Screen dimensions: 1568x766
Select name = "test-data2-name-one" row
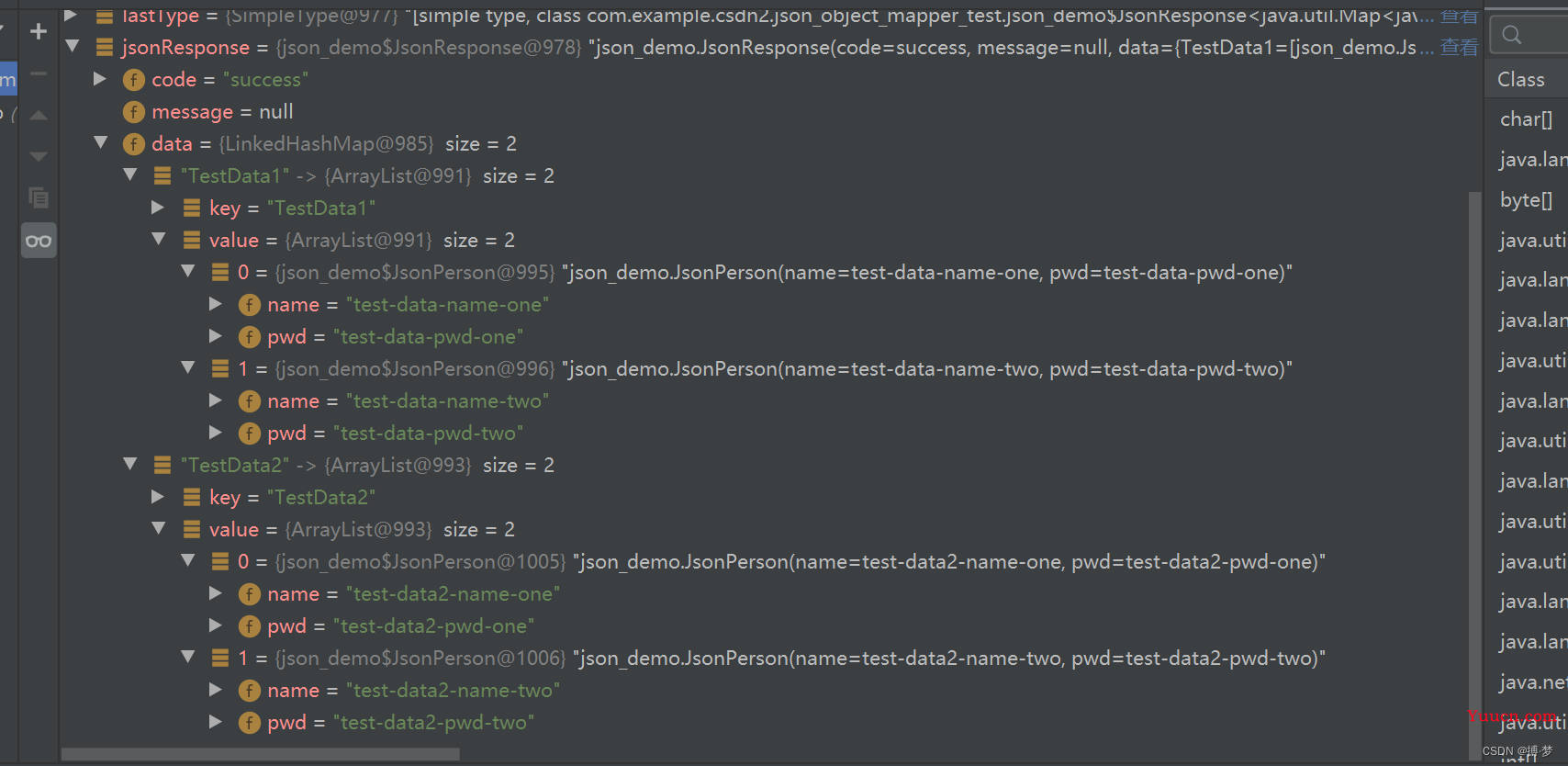click(x=765, y=594)
